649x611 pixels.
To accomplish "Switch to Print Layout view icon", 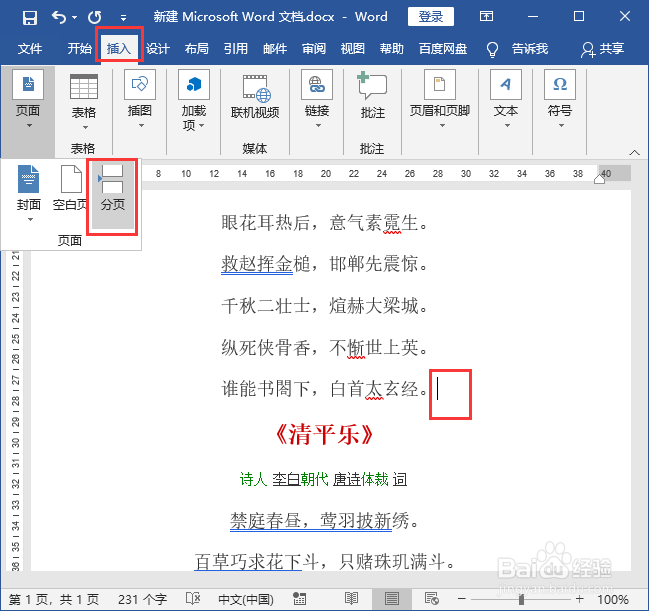I will click(392, 598).
